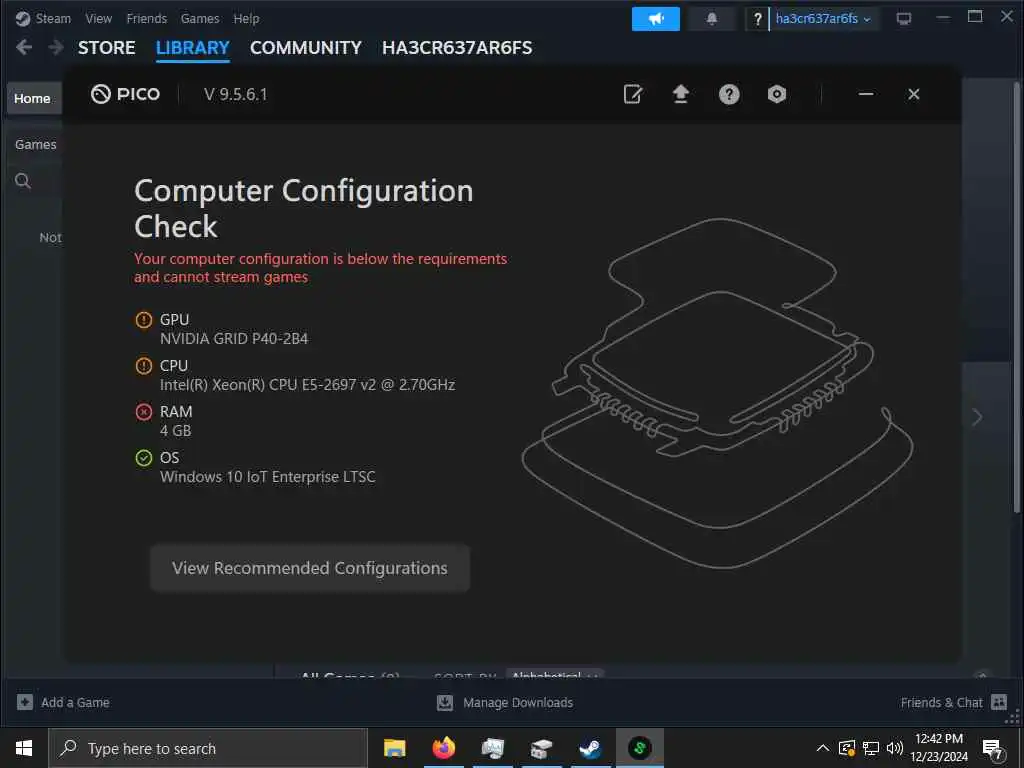The image size is (1024, 768).
Task: Open Steam notifications bell
Action: (x=712, y=19)
